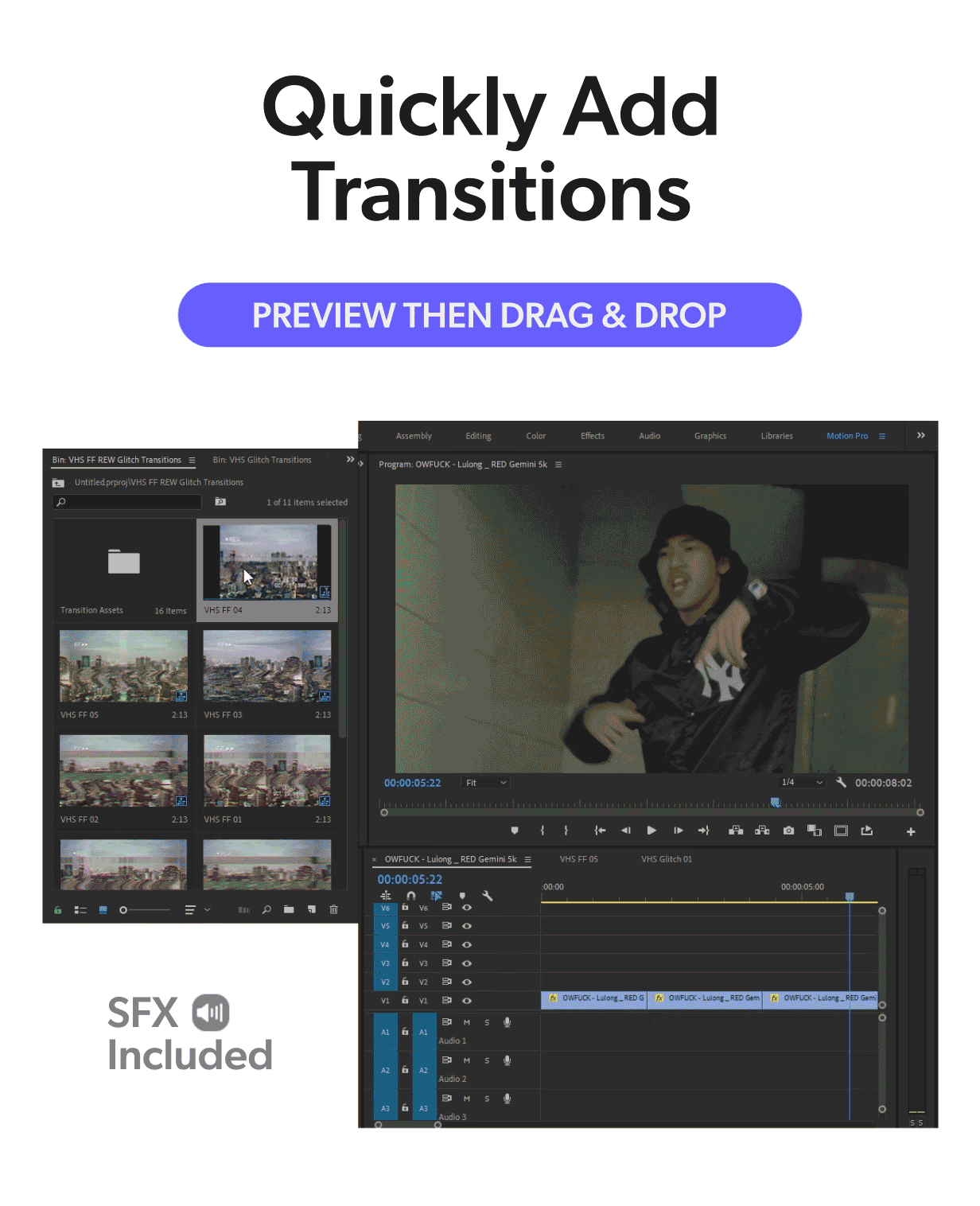This screenshot has height=1206, width=980.
Task: Select the VHS FF 03 thumbnail
Action: pyautogui.click(x=267, y=667)
